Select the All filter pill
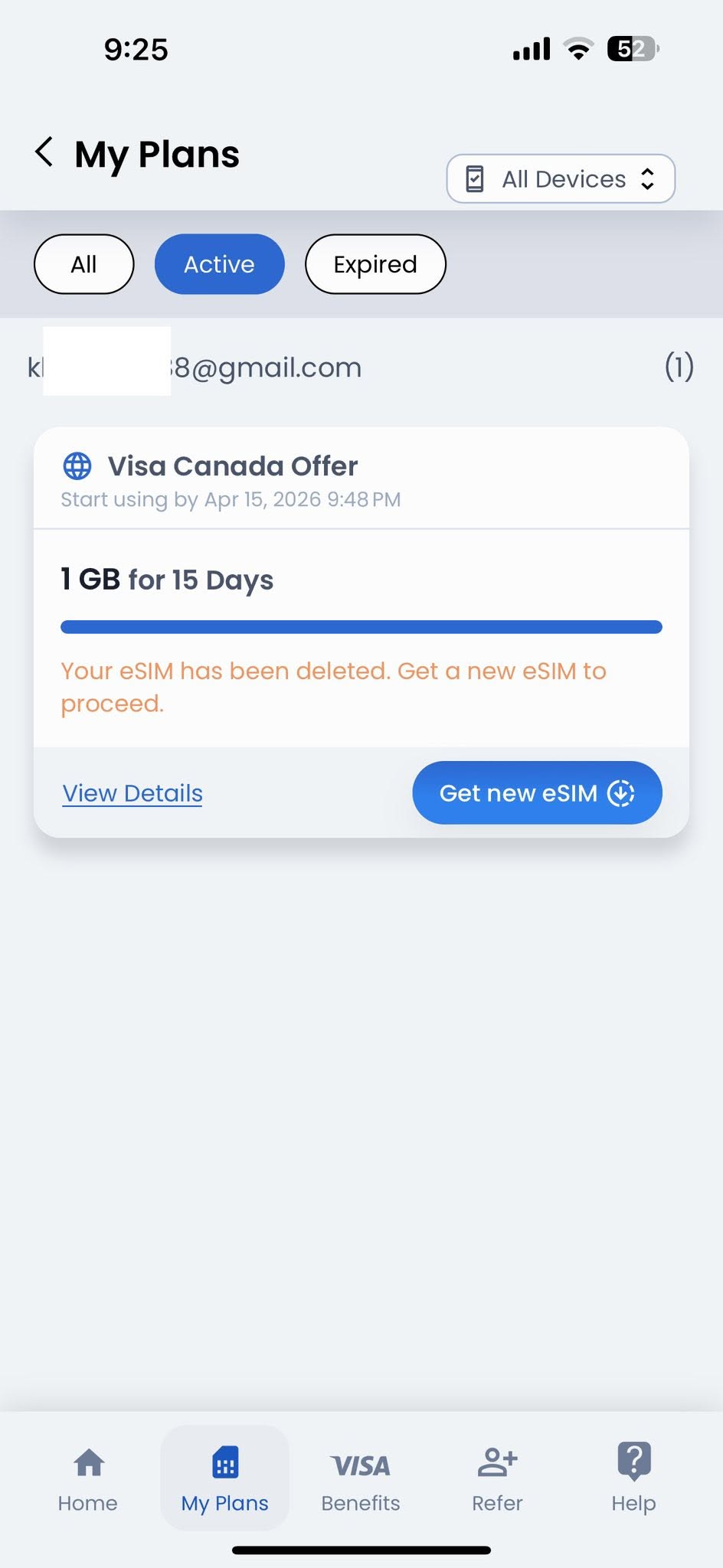The height and width of the screenshot is (1568, 723). pyautogui.click(x=83, y=264)
